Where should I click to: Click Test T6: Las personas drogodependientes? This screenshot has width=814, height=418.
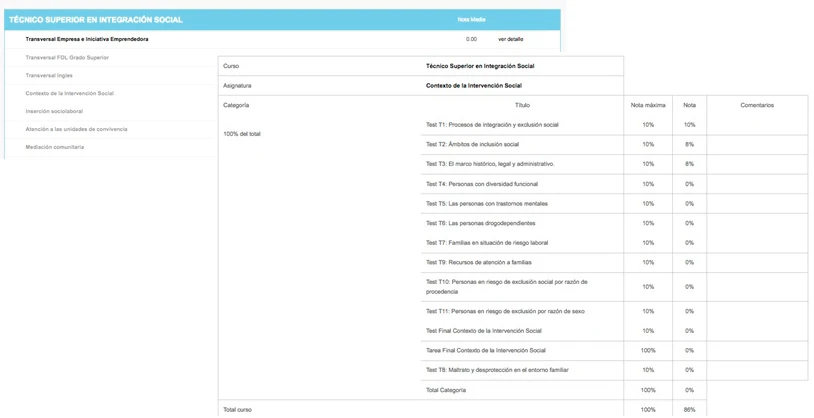pyautogui.click(x=480, y=223)
